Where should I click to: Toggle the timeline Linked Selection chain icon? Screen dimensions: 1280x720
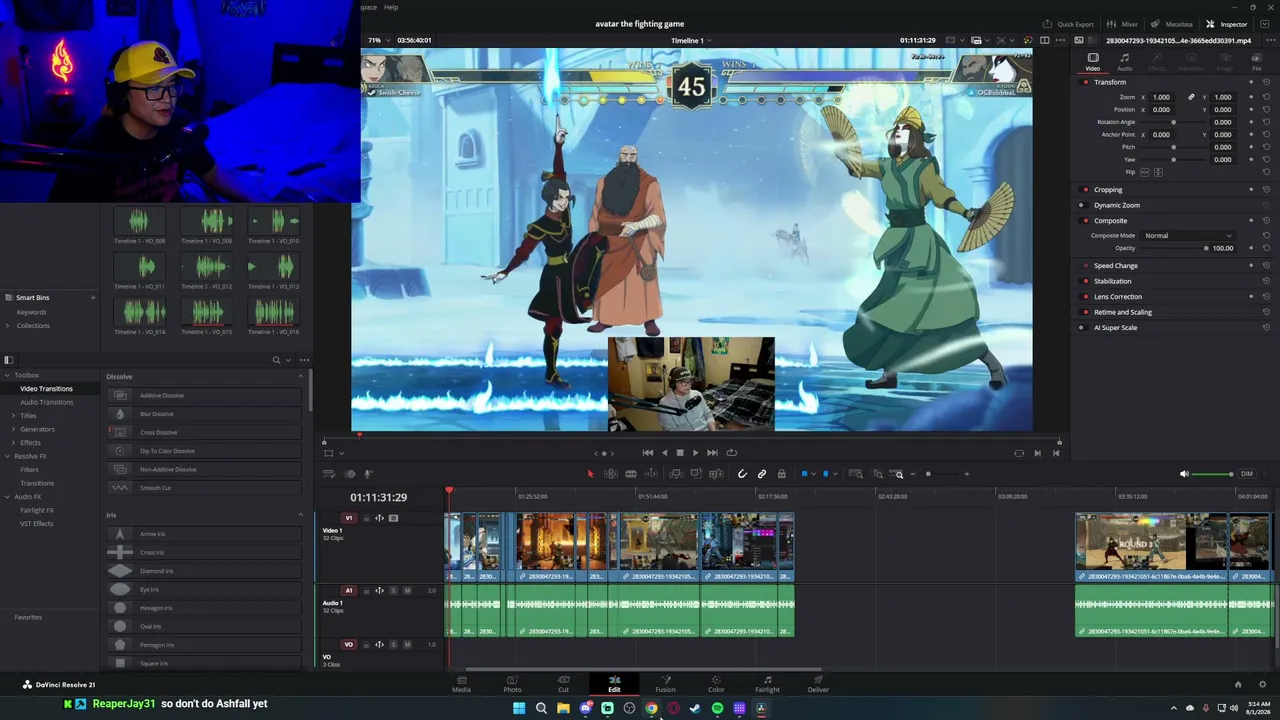coord(762,474)
